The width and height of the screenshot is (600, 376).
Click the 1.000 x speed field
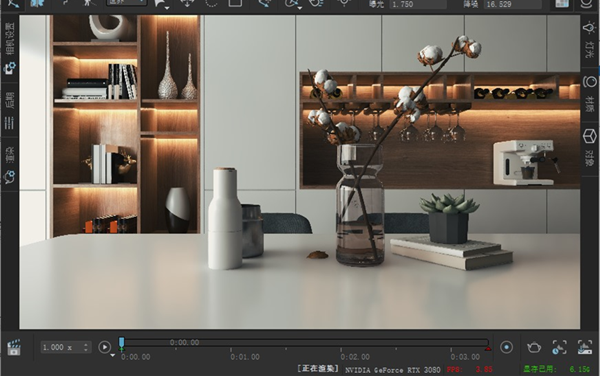coord(61,347)
